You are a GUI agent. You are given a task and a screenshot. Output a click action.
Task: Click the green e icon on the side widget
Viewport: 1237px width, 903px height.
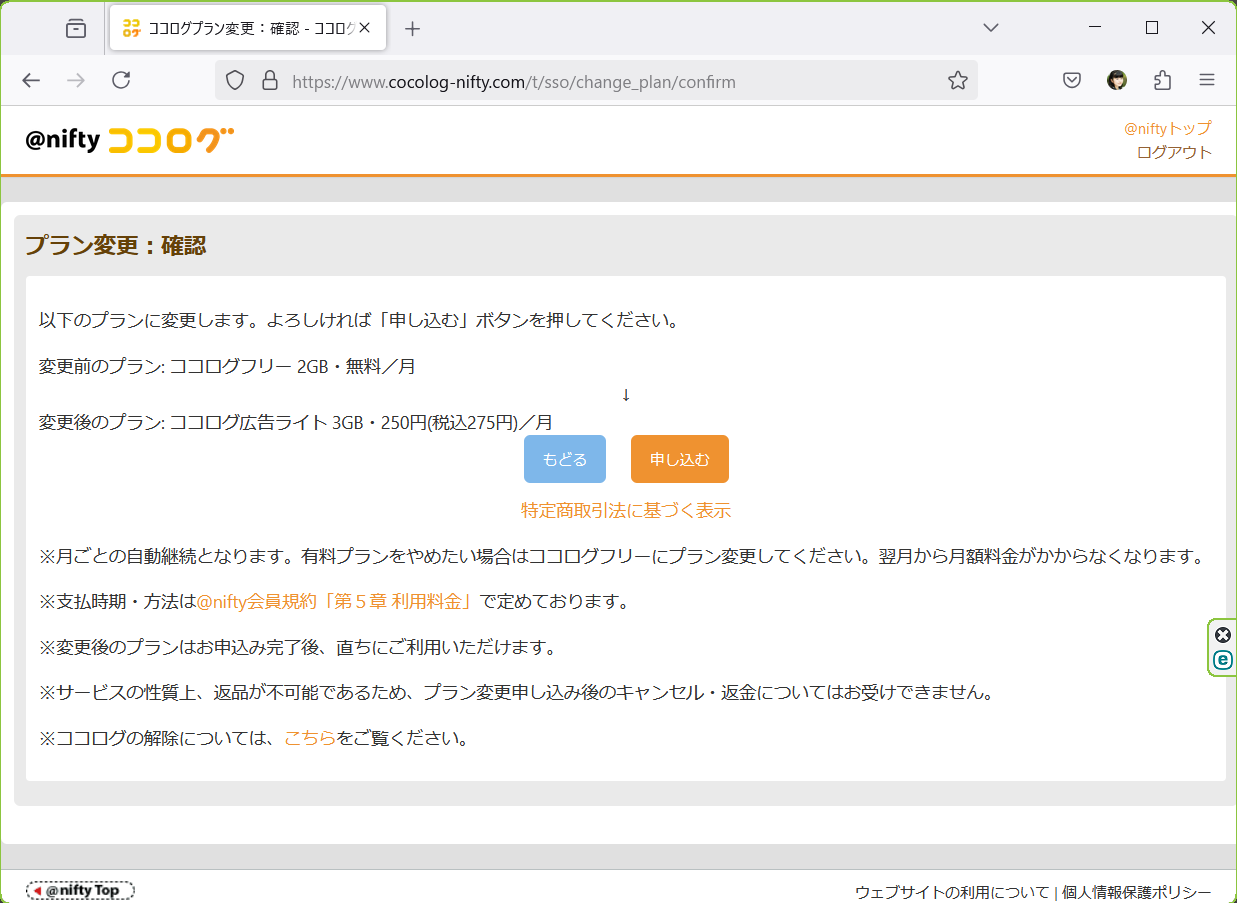(x=1222, y=660)
